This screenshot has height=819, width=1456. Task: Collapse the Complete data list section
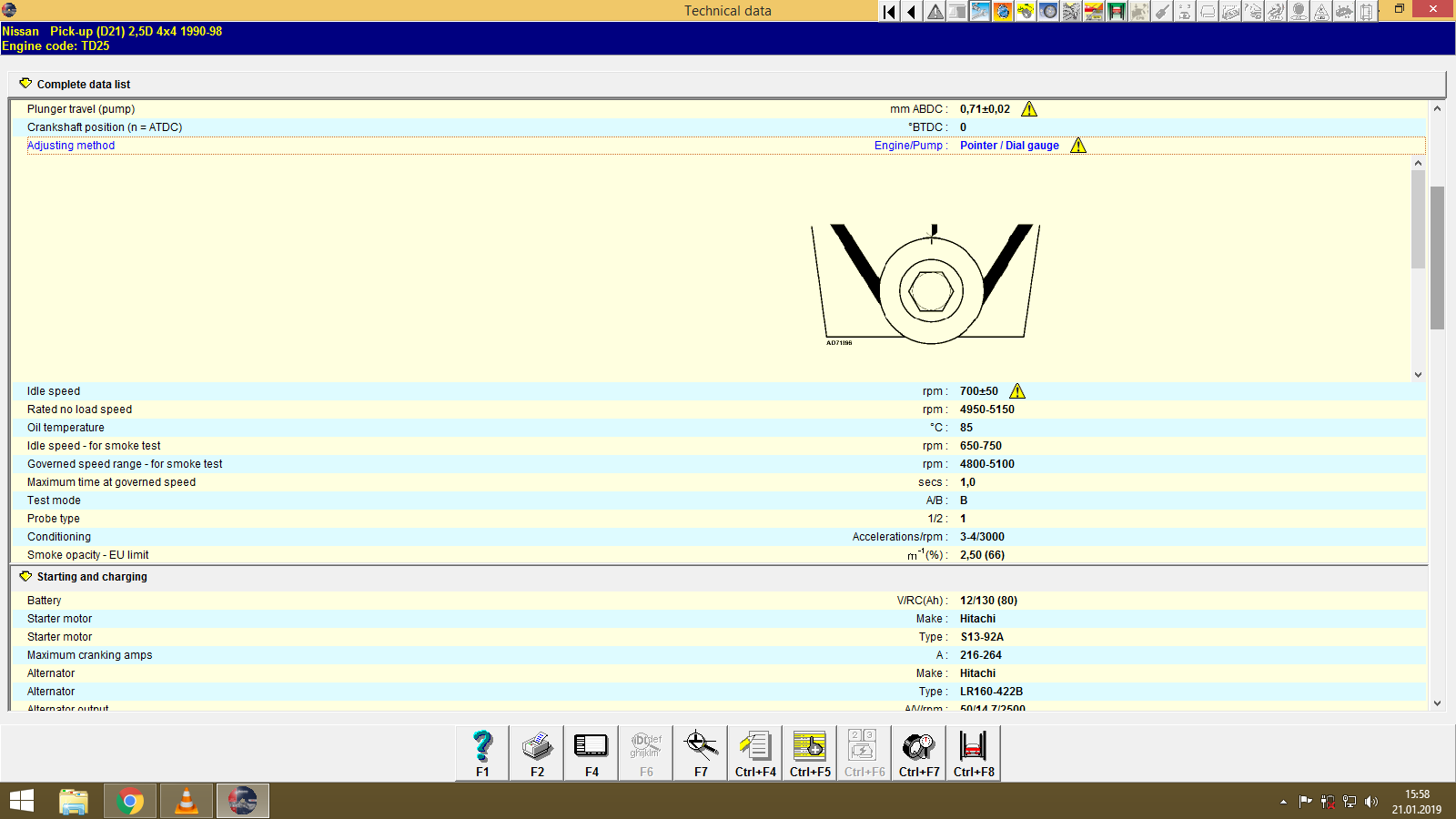[x=25, y=83]
